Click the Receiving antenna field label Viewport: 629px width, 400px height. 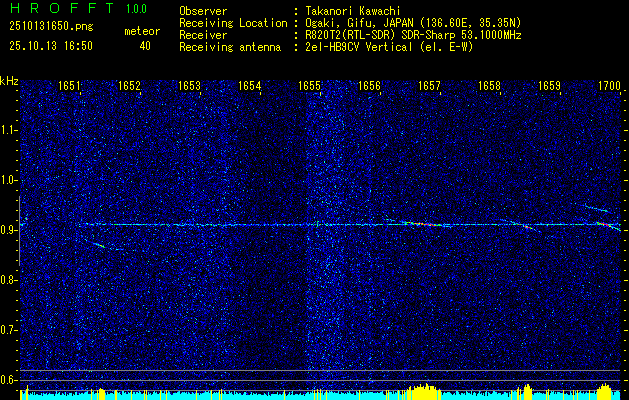(x=230, y=47)
